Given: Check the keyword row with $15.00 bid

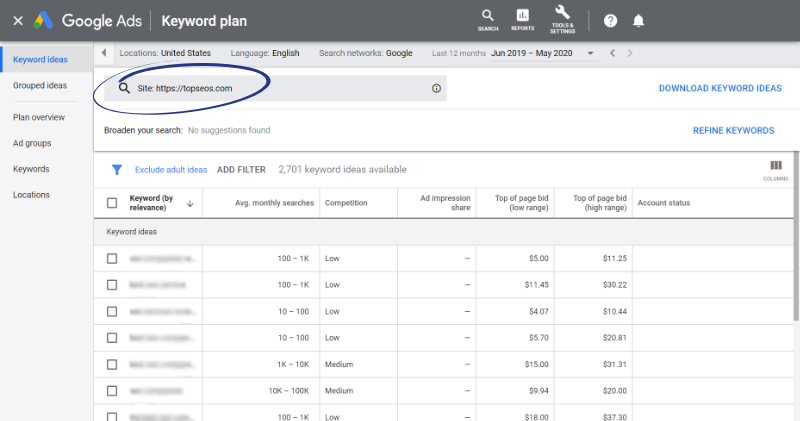Looking at the screenshot, I should [x=112, y=364].
